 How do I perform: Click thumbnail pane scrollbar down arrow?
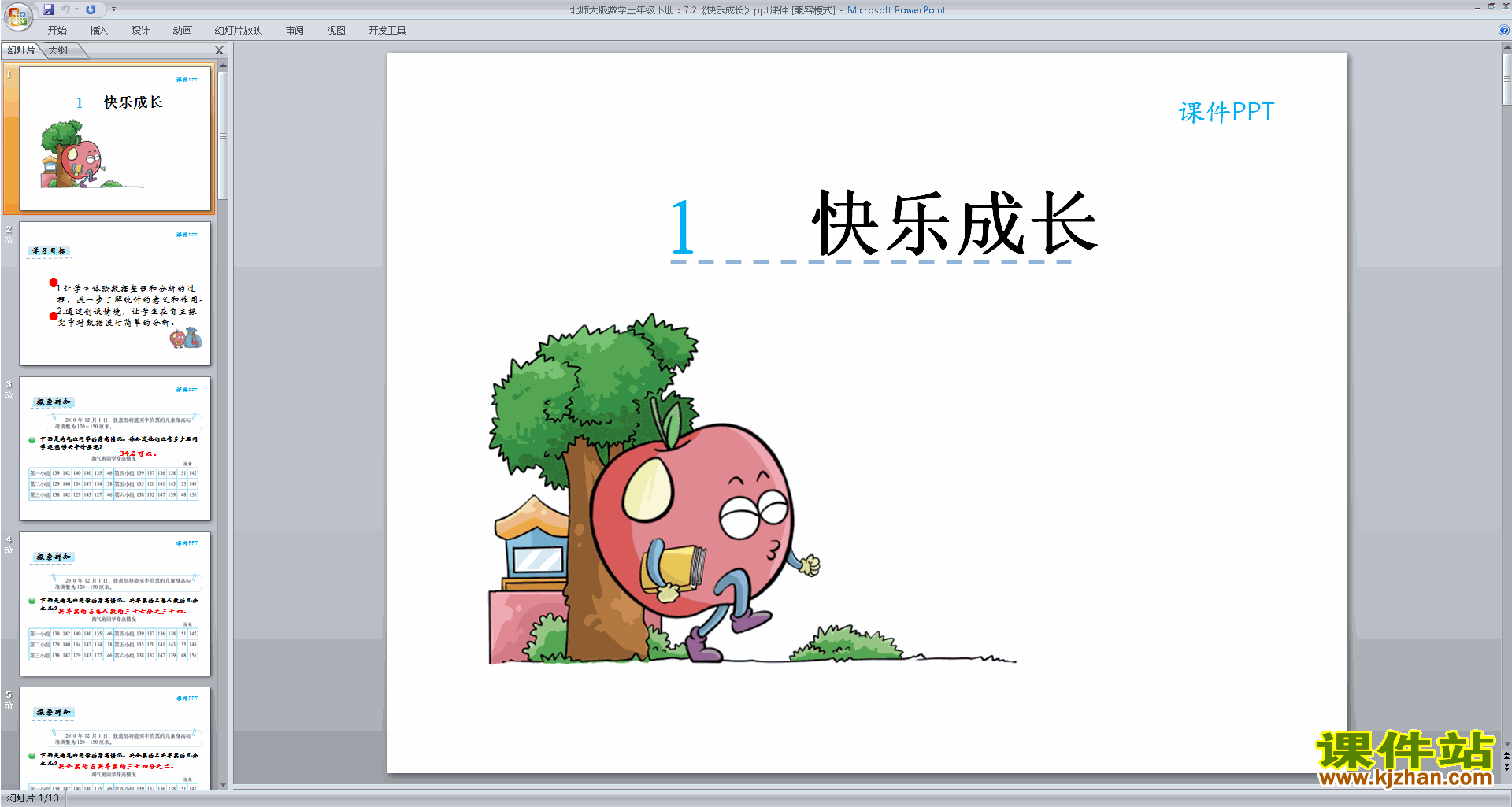223,784
